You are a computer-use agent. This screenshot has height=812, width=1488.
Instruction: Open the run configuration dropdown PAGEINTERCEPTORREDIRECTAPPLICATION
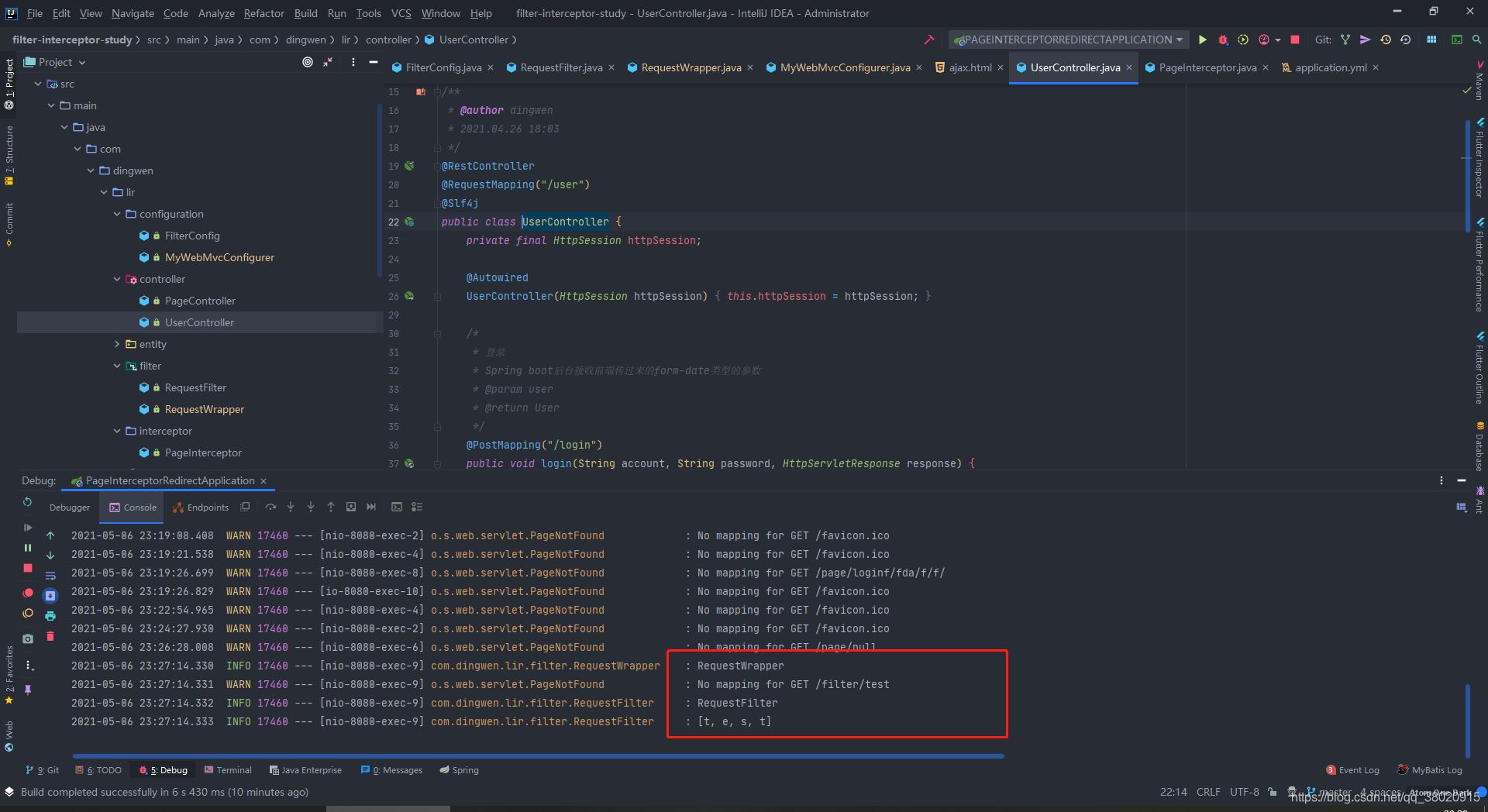(x=1068, y=40)
